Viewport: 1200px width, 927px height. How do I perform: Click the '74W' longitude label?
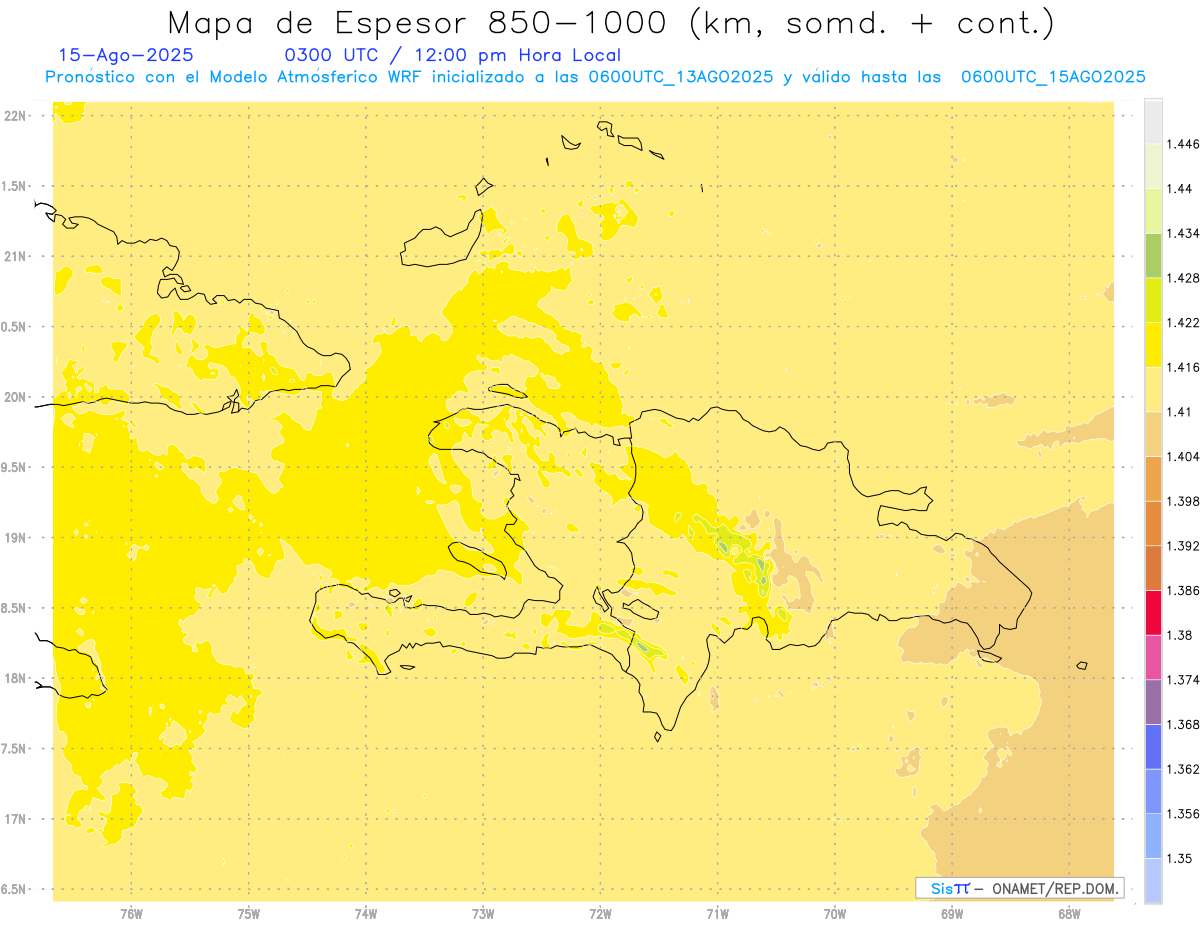(366, 913)
